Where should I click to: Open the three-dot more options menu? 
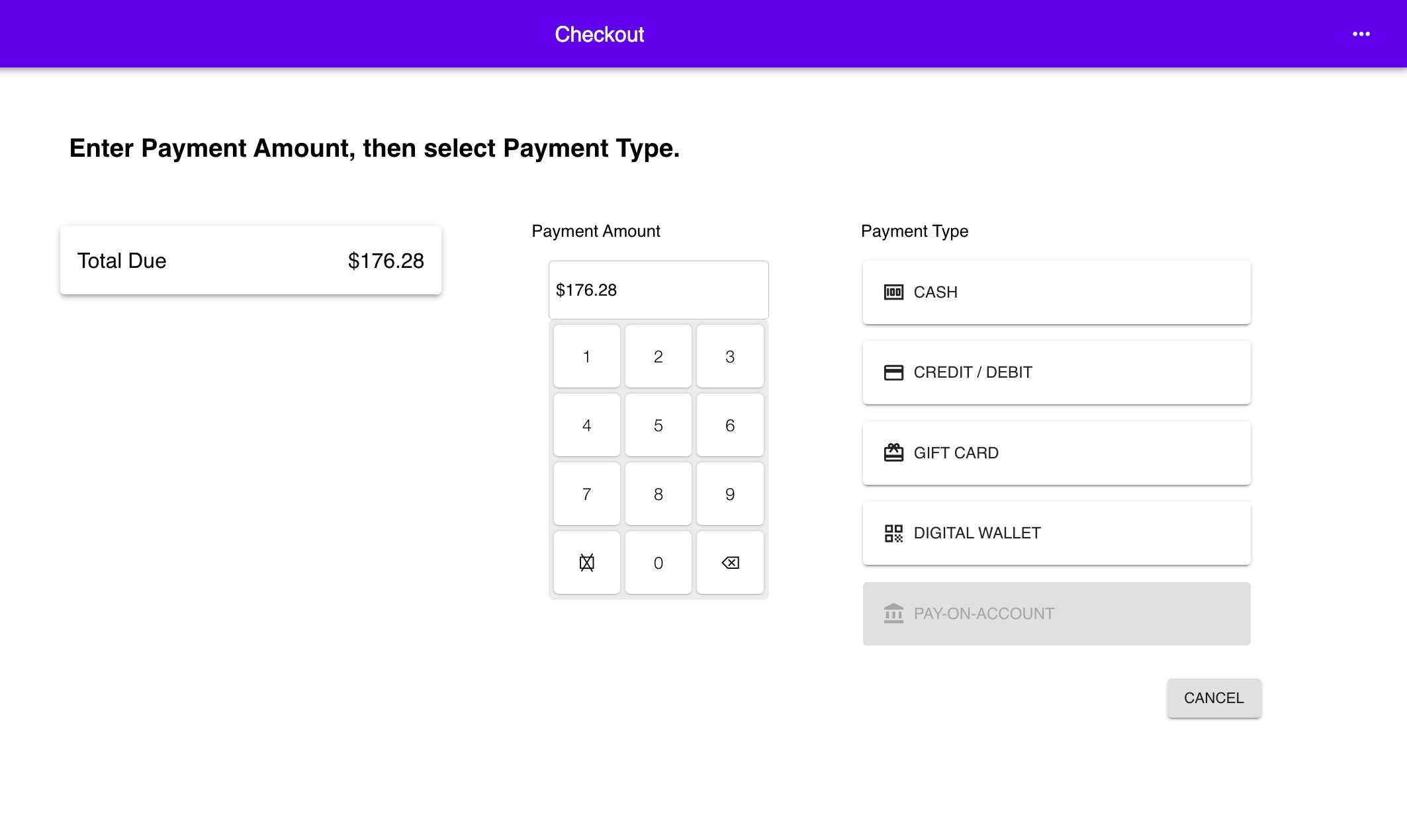(x=1361, y=34)
